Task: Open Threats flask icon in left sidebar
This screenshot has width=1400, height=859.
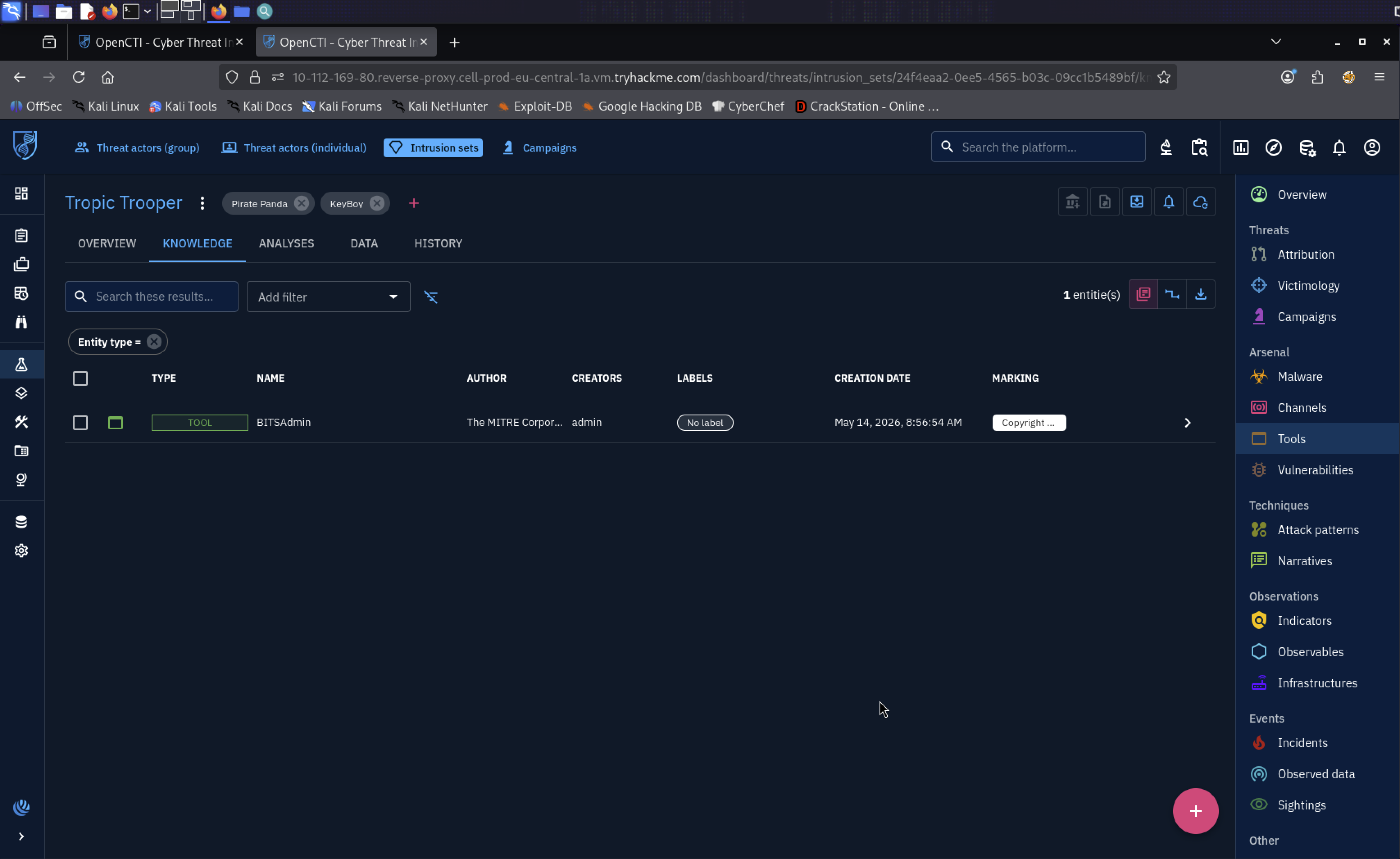Action: tap(22, 365)
